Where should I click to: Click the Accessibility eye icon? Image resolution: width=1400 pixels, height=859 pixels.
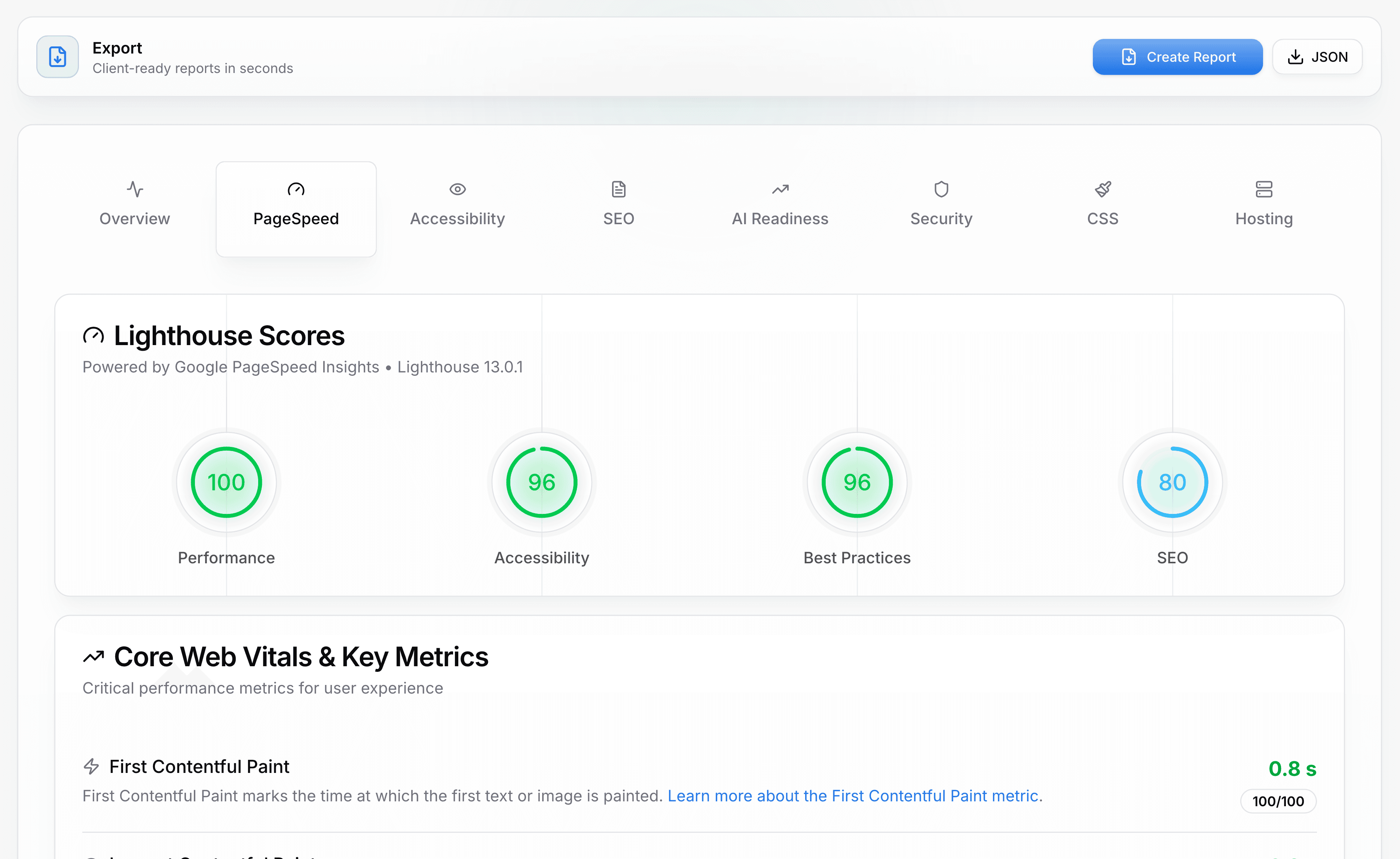[x=458, y=189]
